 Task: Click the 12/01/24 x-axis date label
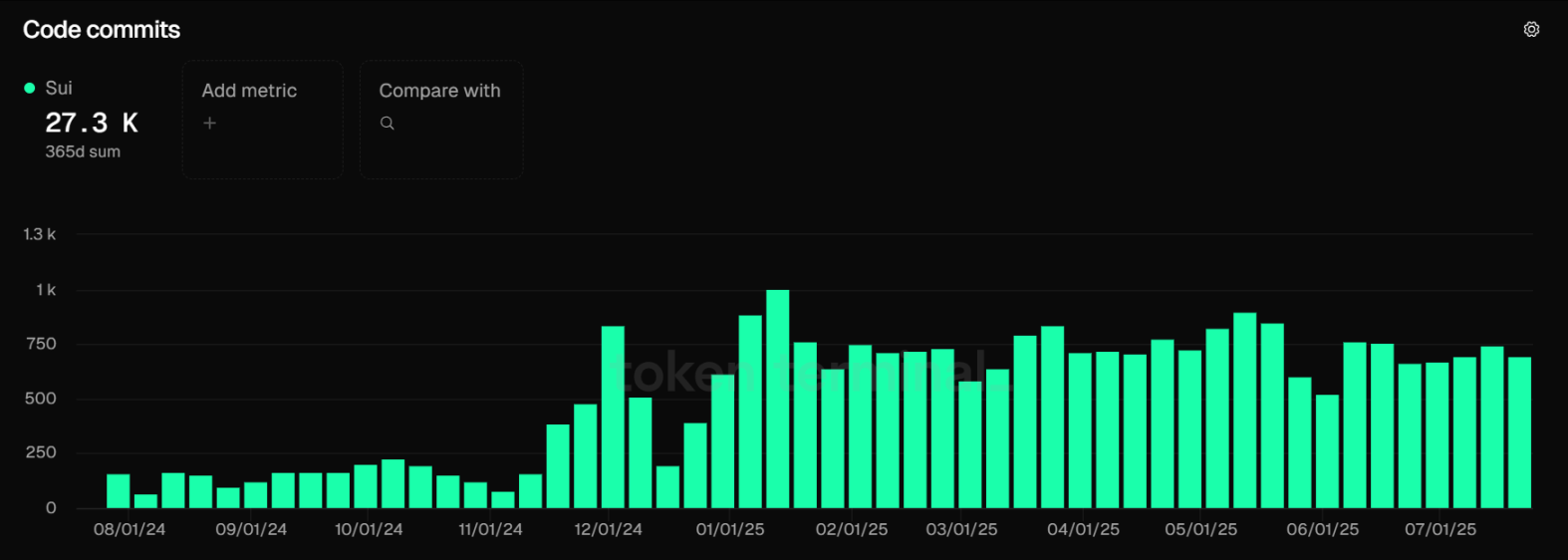608,529
